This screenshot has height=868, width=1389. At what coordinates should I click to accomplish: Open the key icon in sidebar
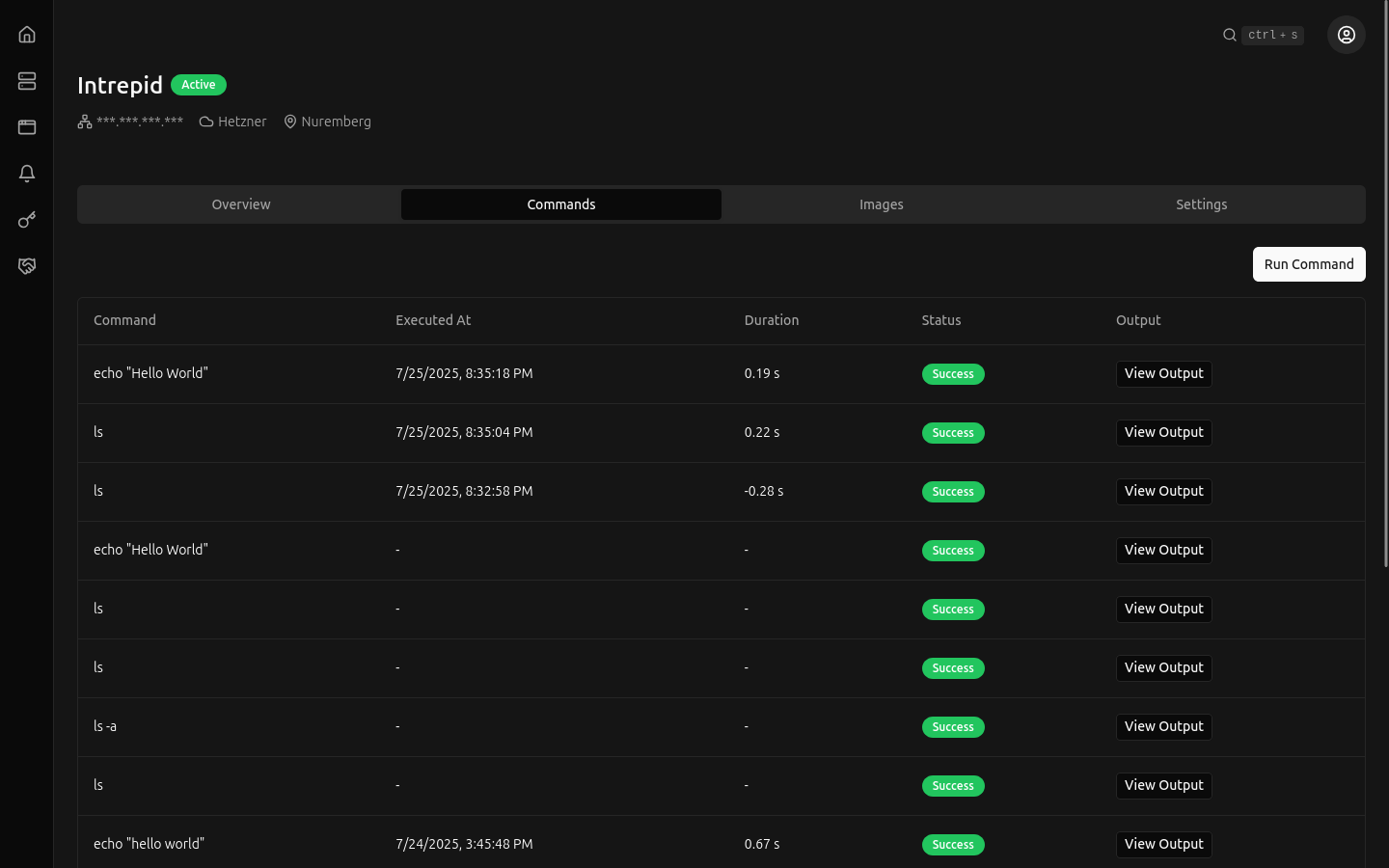point(27,220)
